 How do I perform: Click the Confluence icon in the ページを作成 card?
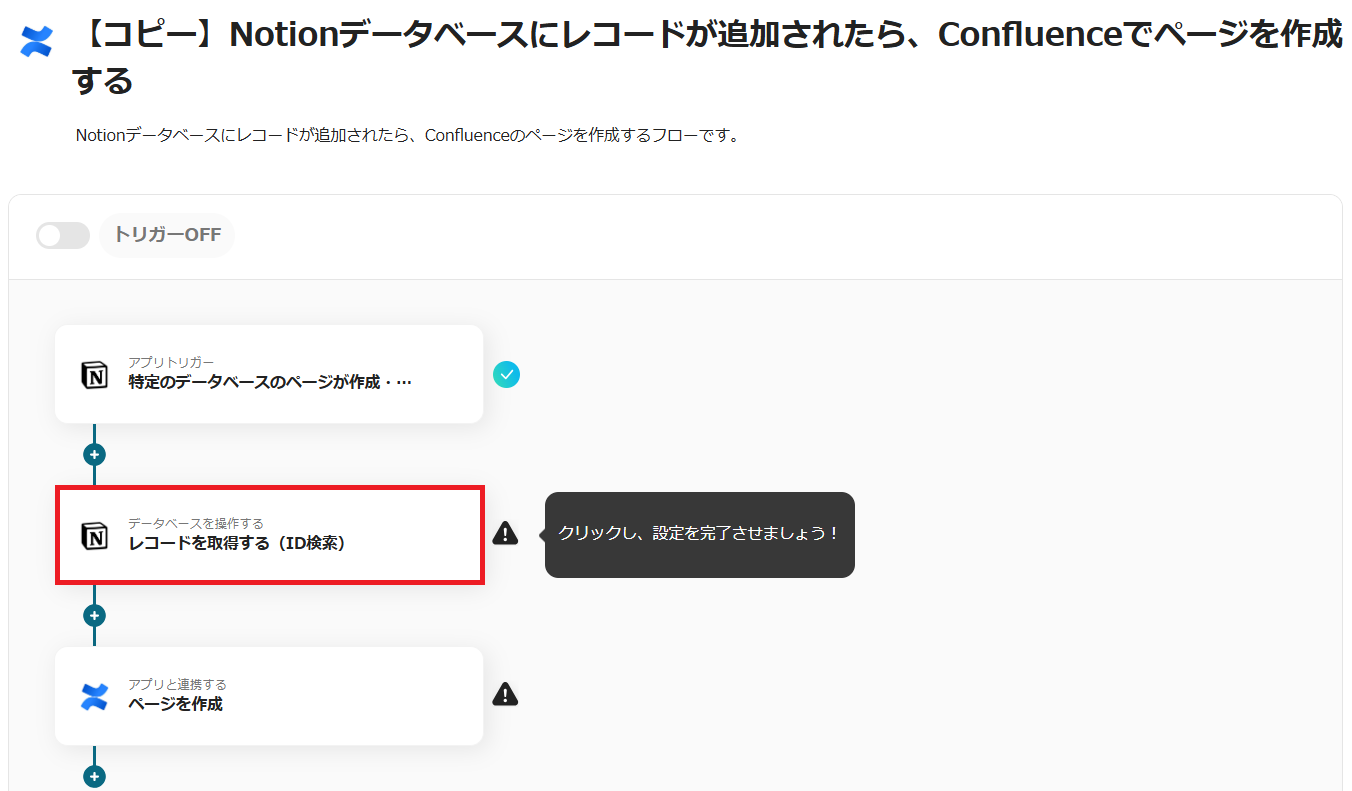94,697
